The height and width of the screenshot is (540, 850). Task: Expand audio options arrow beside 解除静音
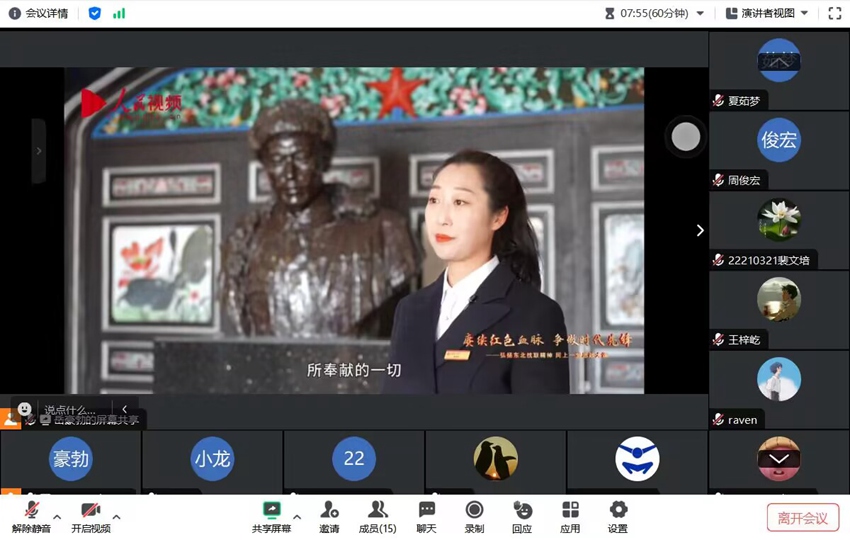57,517
